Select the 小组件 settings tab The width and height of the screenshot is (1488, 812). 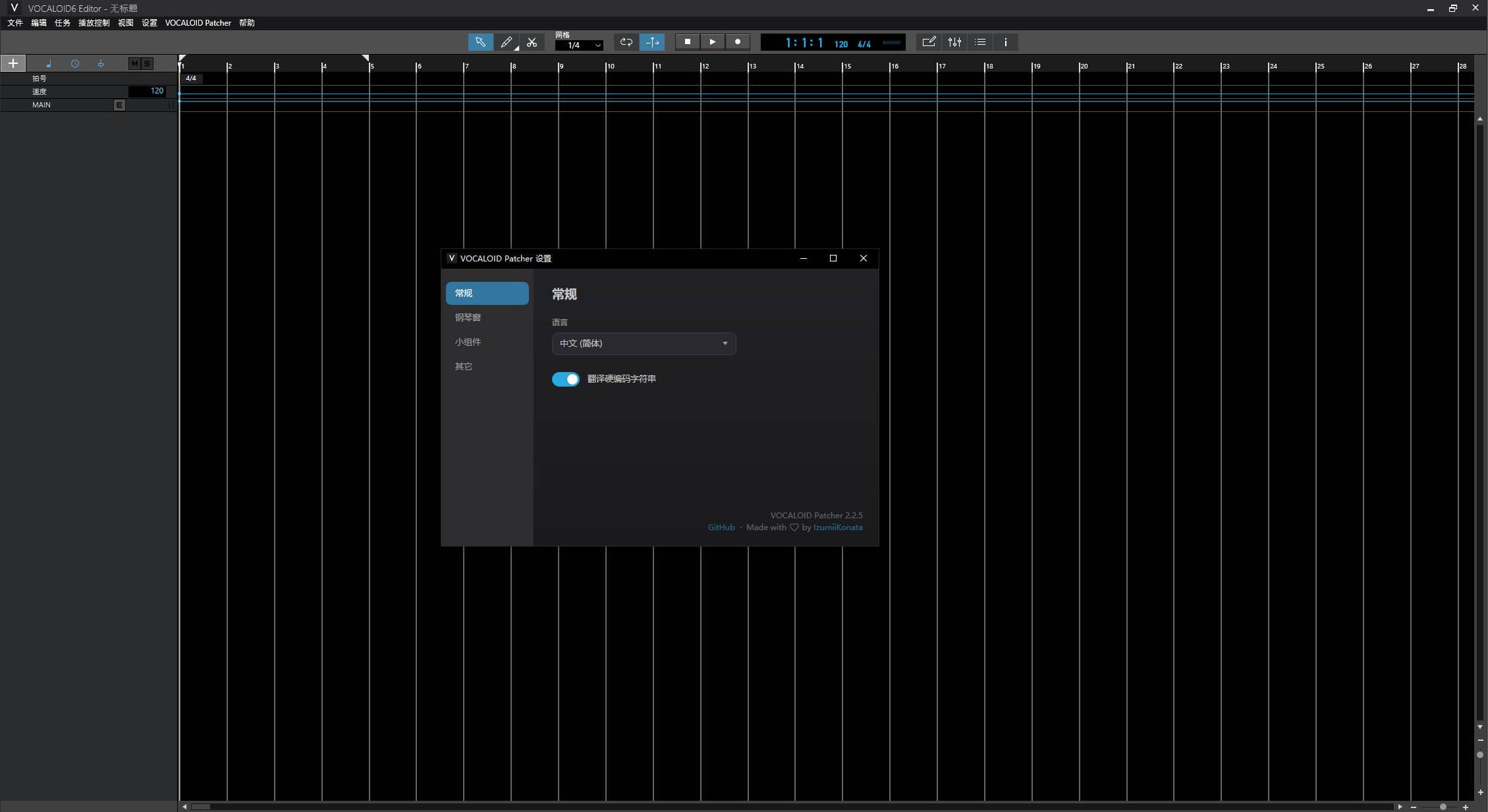[x=487, y=342]
